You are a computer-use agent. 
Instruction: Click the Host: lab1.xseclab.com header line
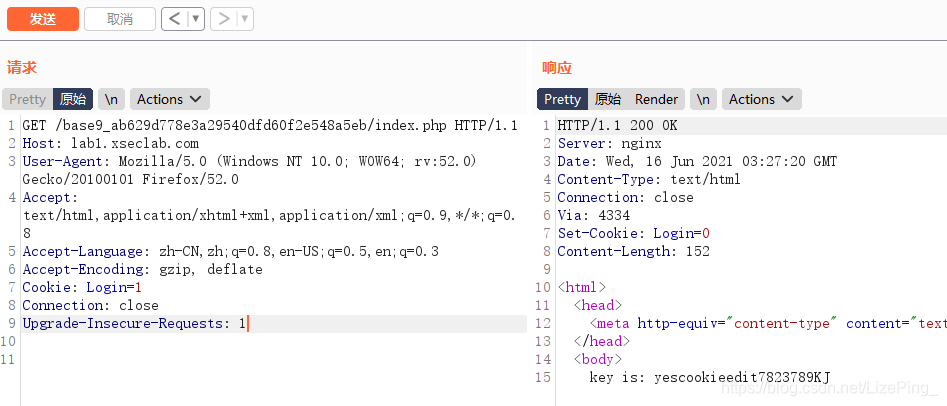[x=111, y=144]
